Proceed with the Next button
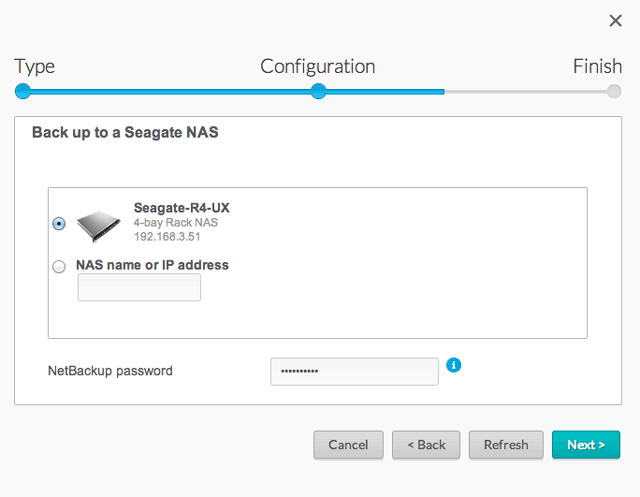This screenshot has height=497, width=640. [586, 445]
